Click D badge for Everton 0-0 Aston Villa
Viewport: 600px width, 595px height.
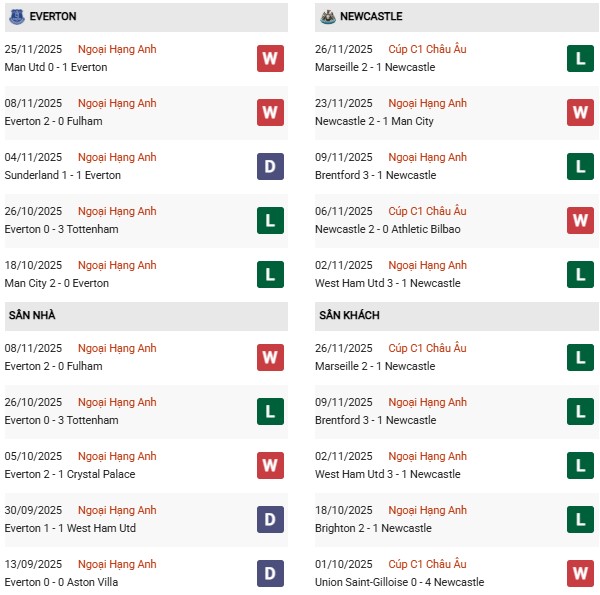click(270, 573)
